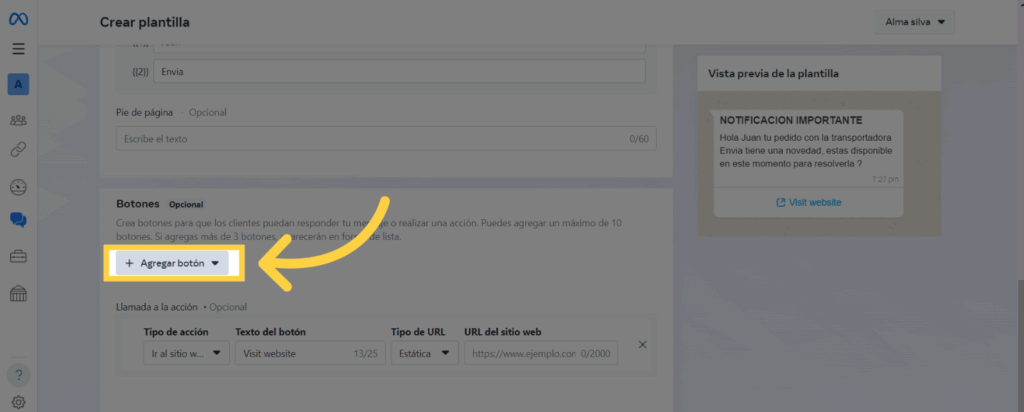The image size is (1024, 412).
Task: Open the bank building icon
Action: [x=18, y=293]
